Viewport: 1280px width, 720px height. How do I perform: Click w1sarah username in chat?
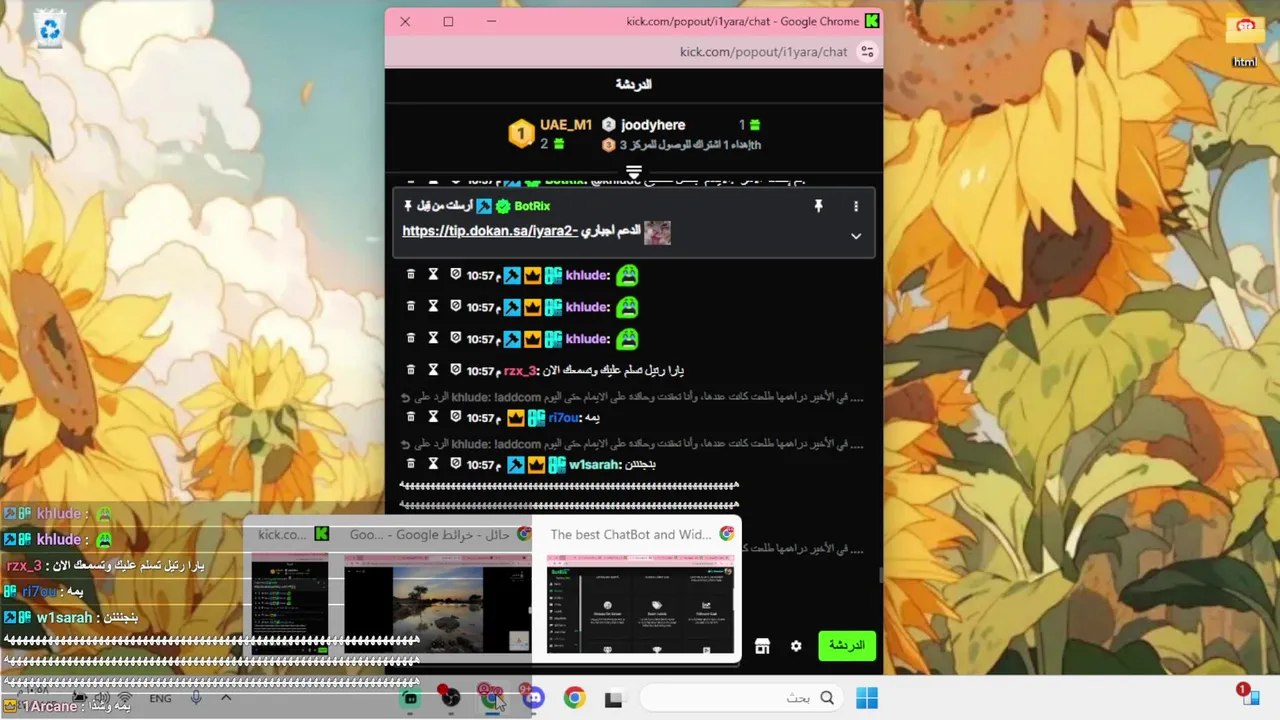click(x=595, y=464)
